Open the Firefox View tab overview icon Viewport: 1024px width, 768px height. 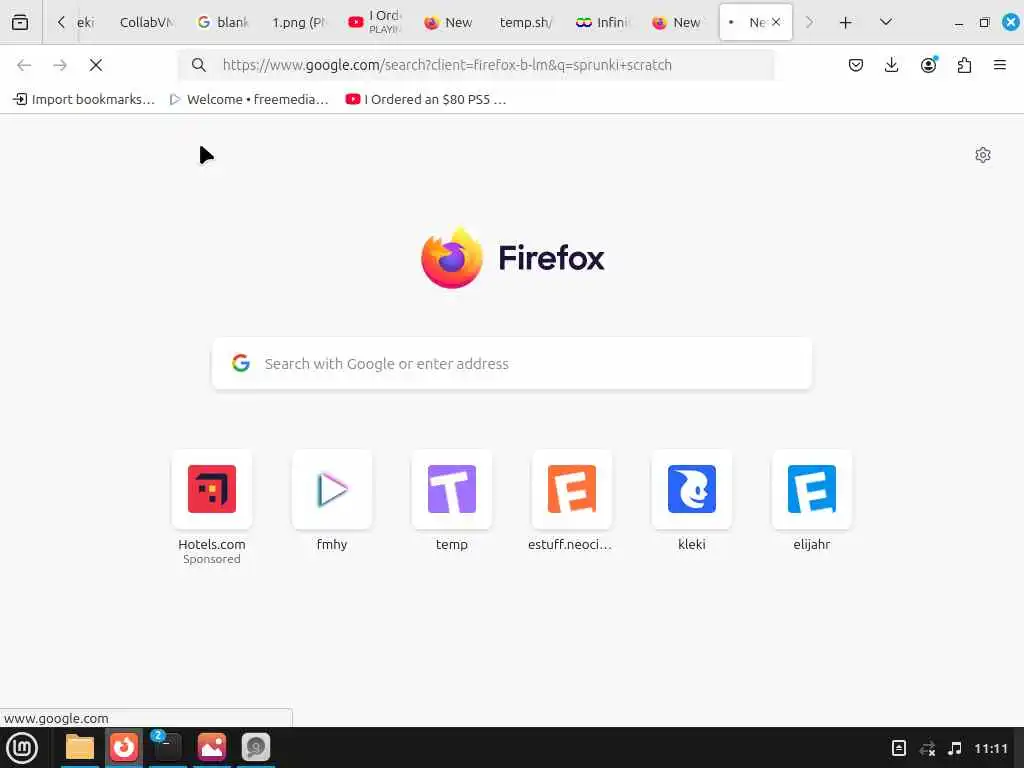tap(20, 22)
